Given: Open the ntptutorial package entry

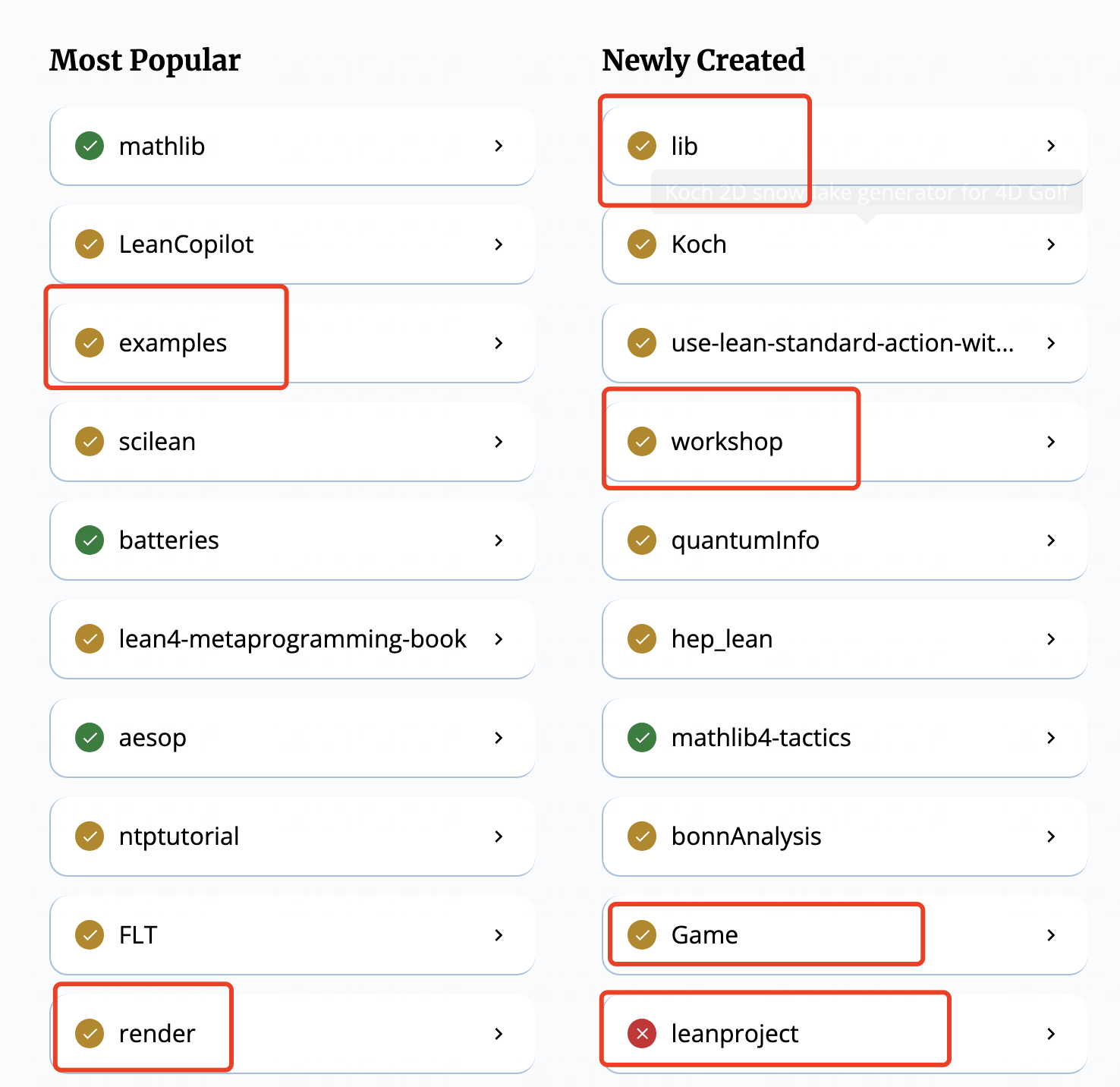Looking at the screenshot, I should pyautogui.click(x=292, y=837).
